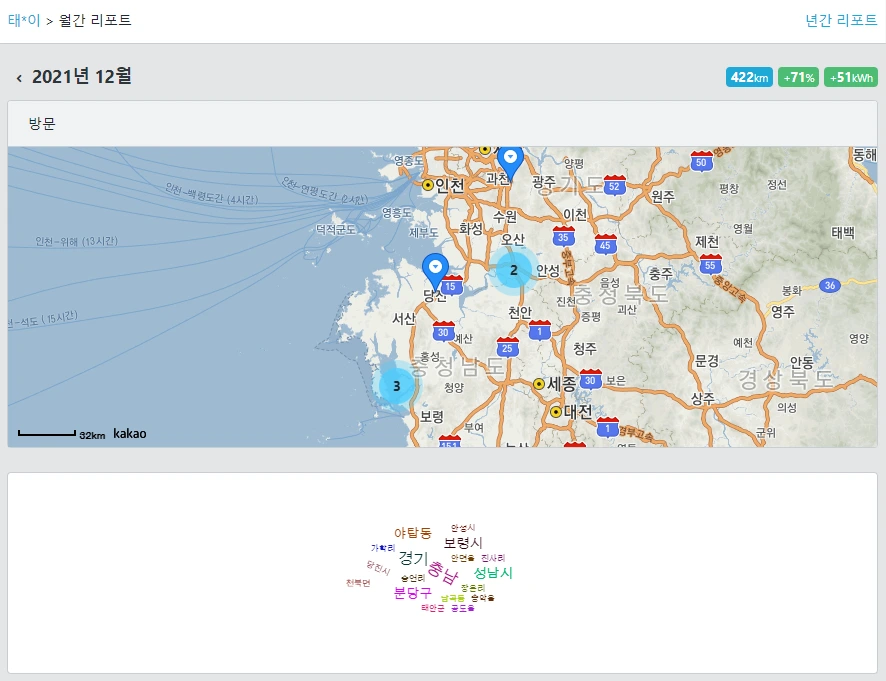
Task: Open the 년간 리포트 link
Action: [841, 20]
